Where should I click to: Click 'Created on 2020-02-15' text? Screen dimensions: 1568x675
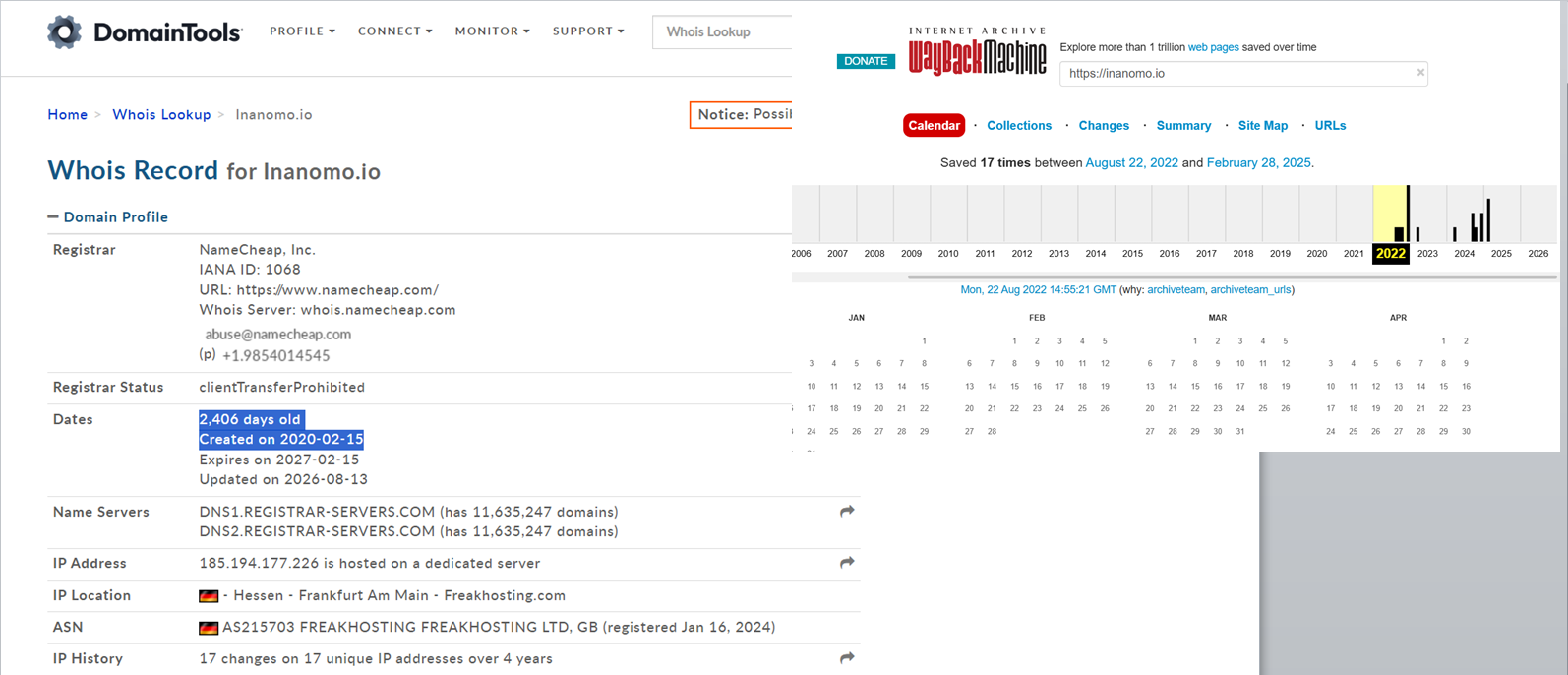(281, 440)
